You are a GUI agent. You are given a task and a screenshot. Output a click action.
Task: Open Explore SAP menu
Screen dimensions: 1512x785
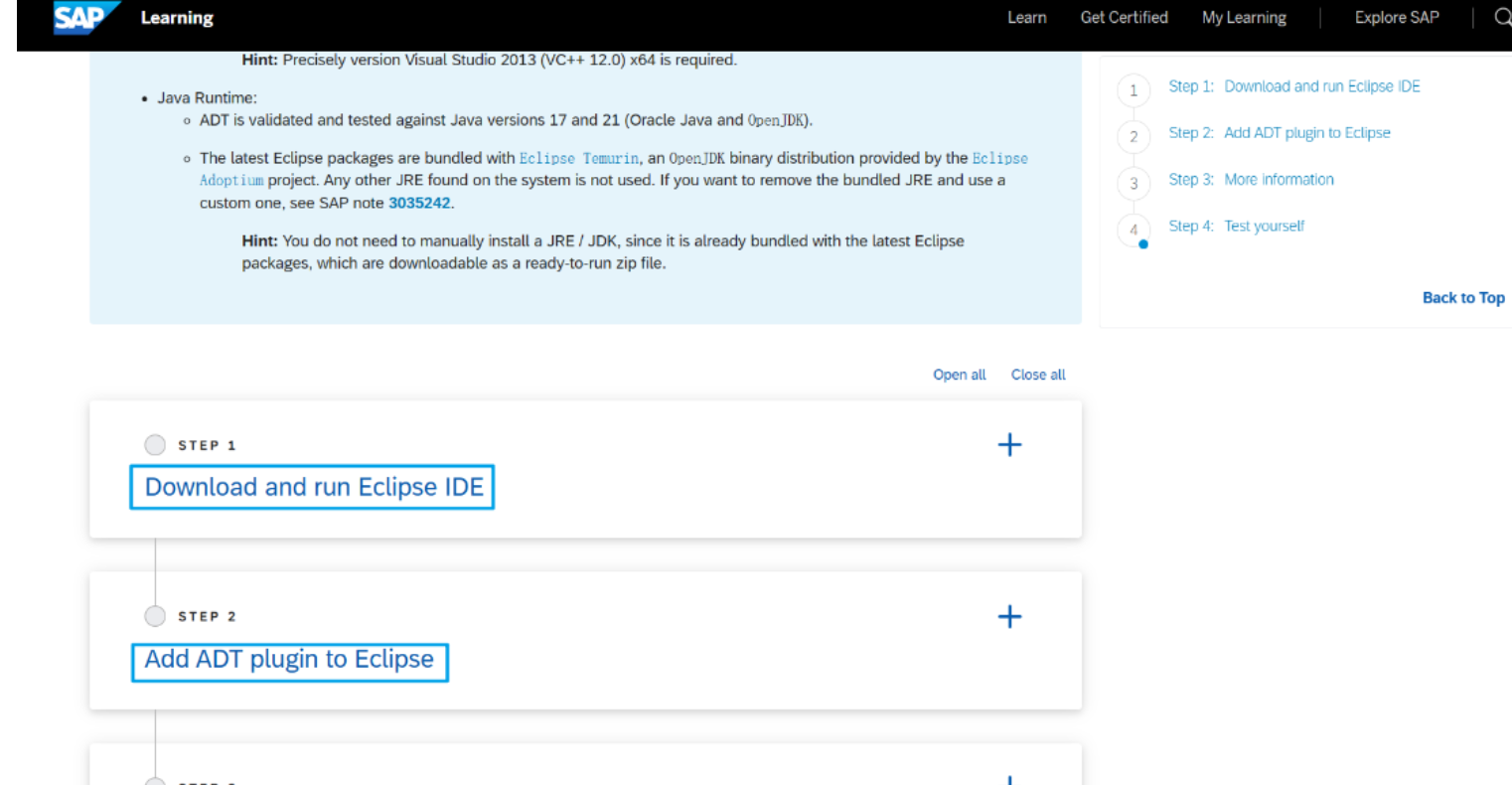[x=1397, y=17]
